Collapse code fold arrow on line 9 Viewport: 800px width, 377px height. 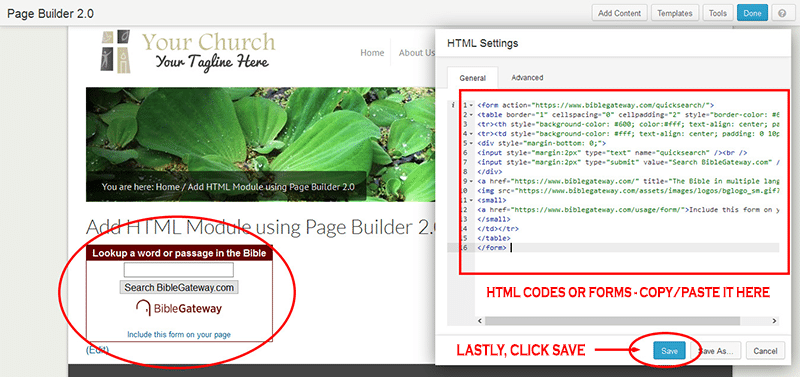pyautogui.click(x=471, y=181)
